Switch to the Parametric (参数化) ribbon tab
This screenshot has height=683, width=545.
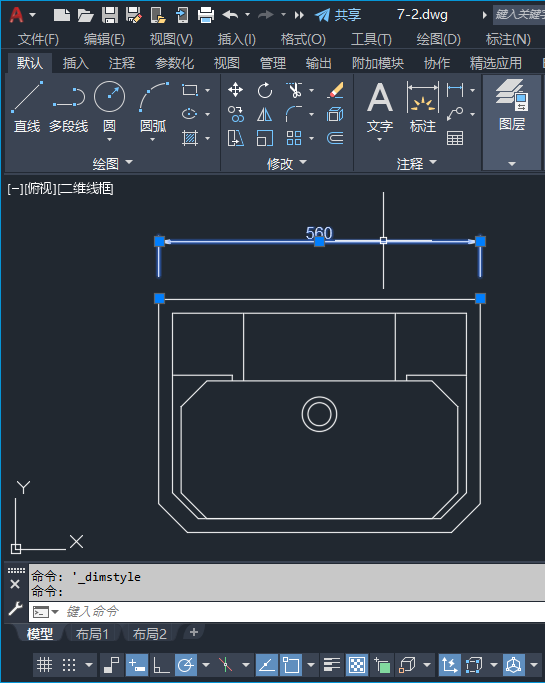pos(175,63)
